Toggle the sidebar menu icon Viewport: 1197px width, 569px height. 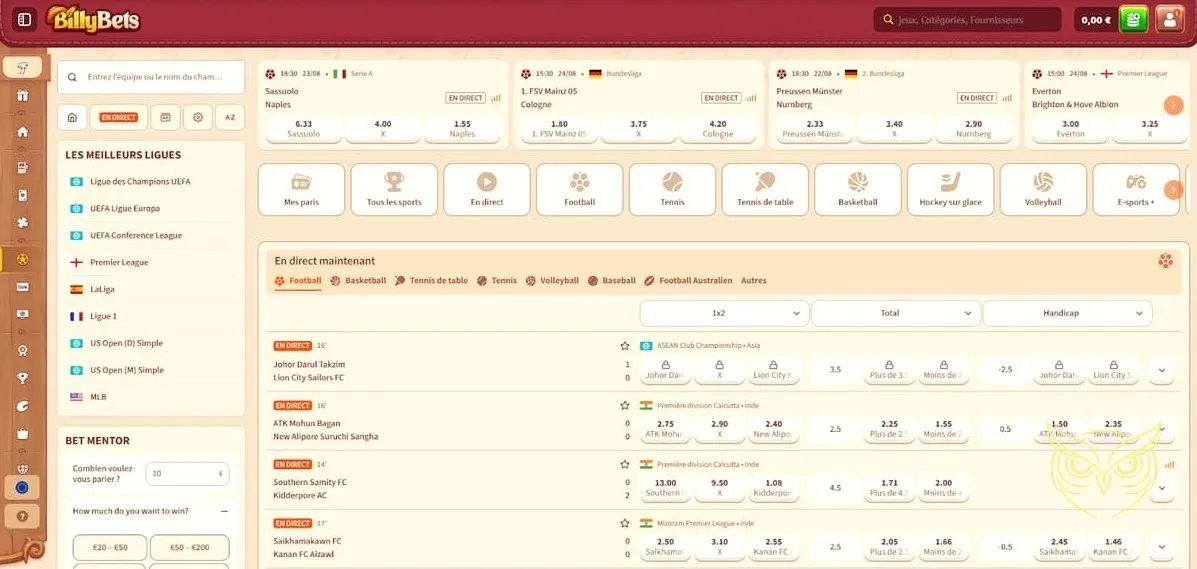tap(25, 19)
